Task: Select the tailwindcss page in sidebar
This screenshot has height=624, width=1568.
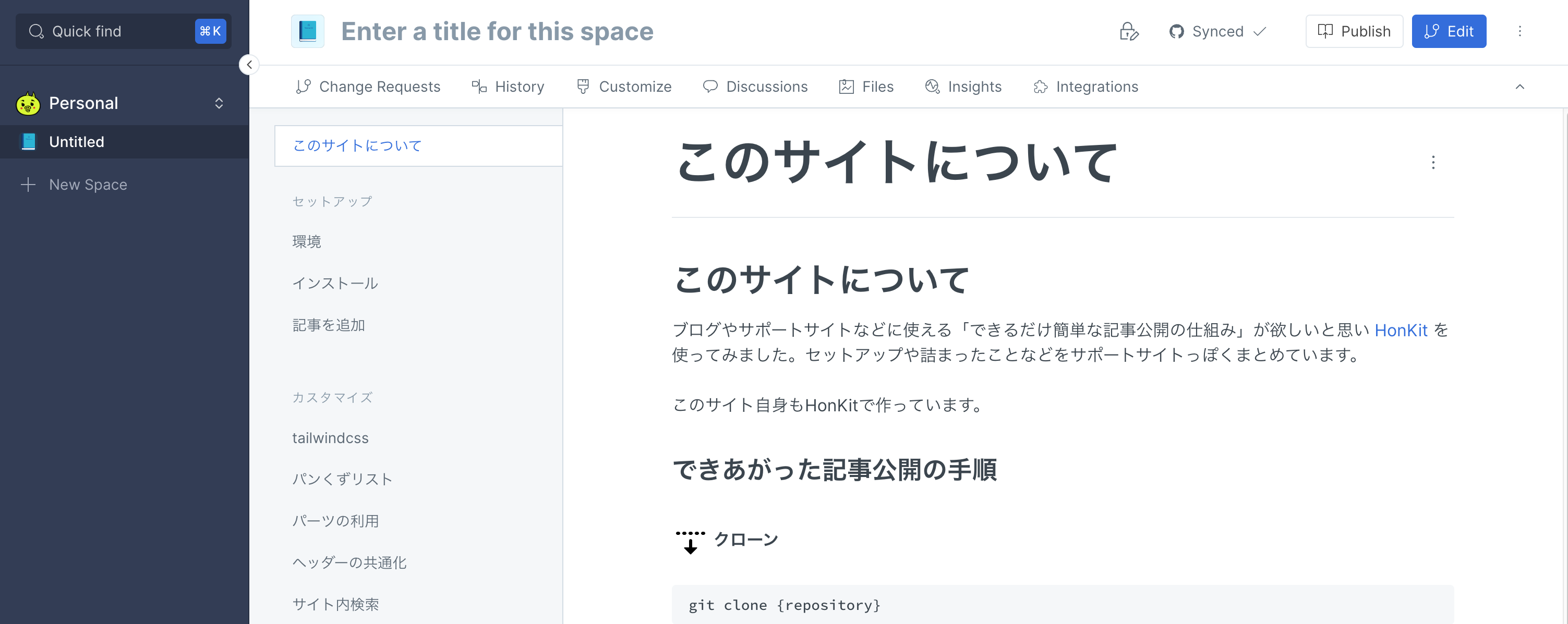Action: click(331, 438)
